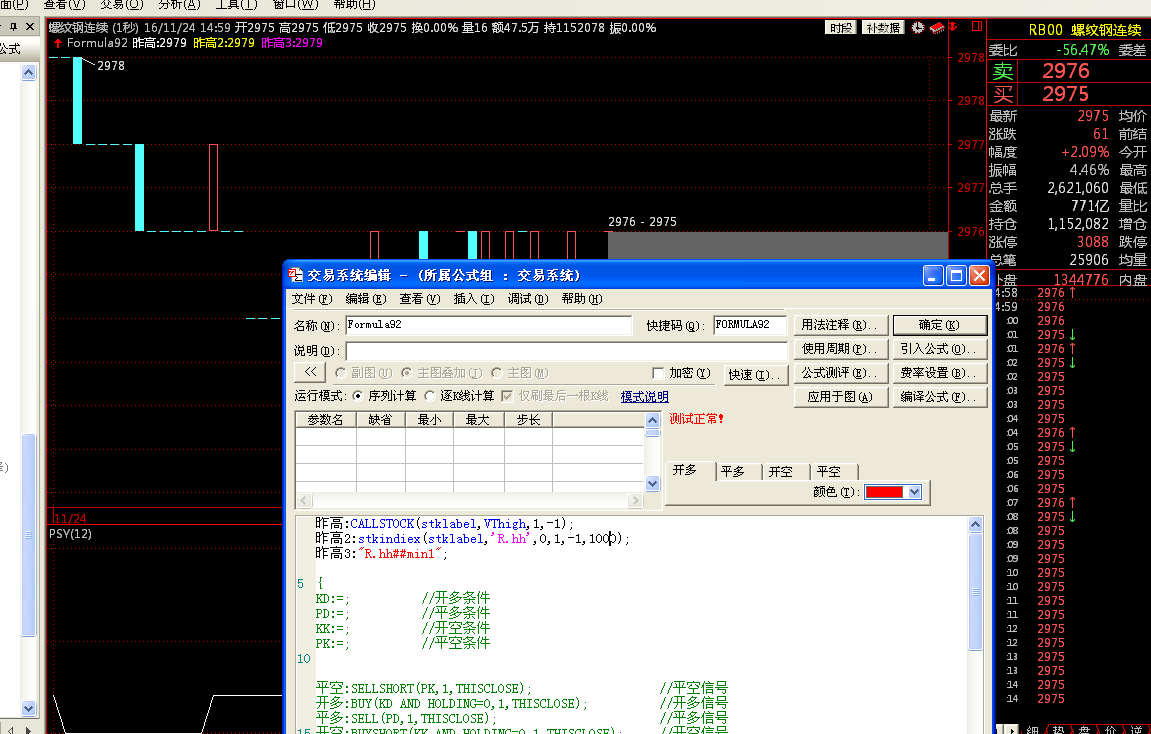Select the 主图叠加 radio option
Screen dimensions: 1151x734
(441, 373)
